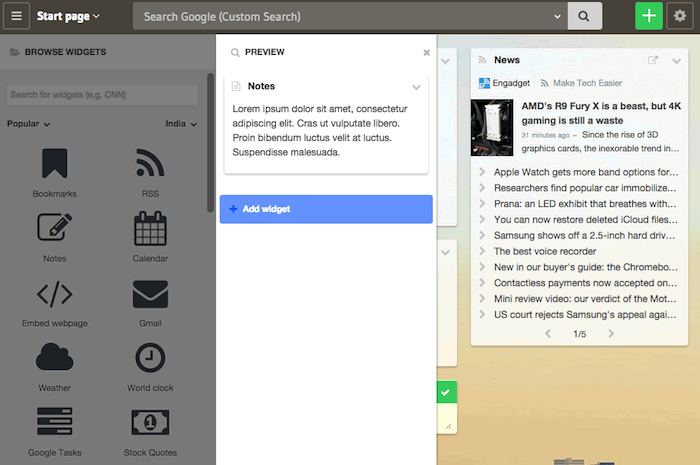700x465 pixels.
Task: Click the Lorem ipsum note text
Action: click(x=320, y=130)
